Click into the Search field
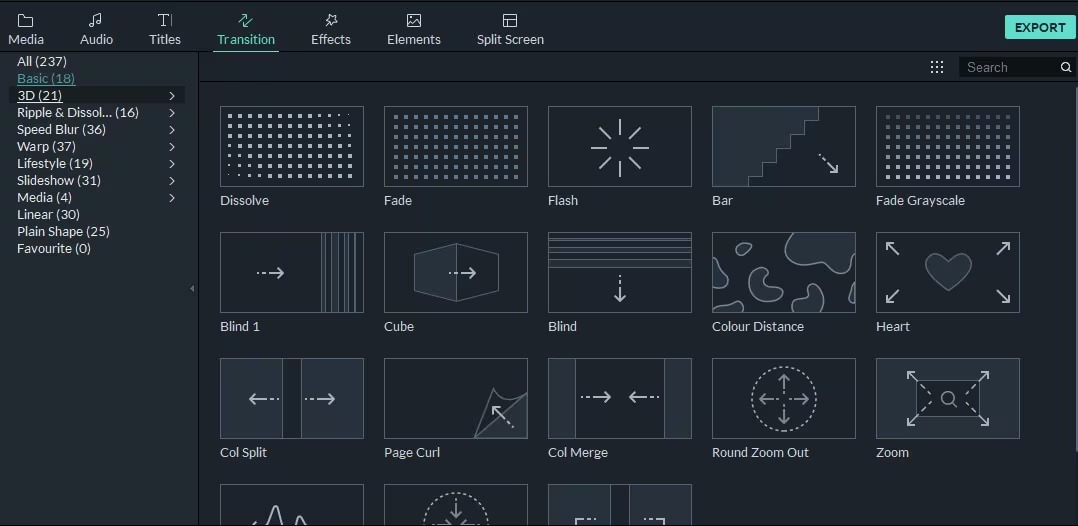The height and width of the screenshot is (526, 1078). tap(1011, 67)
